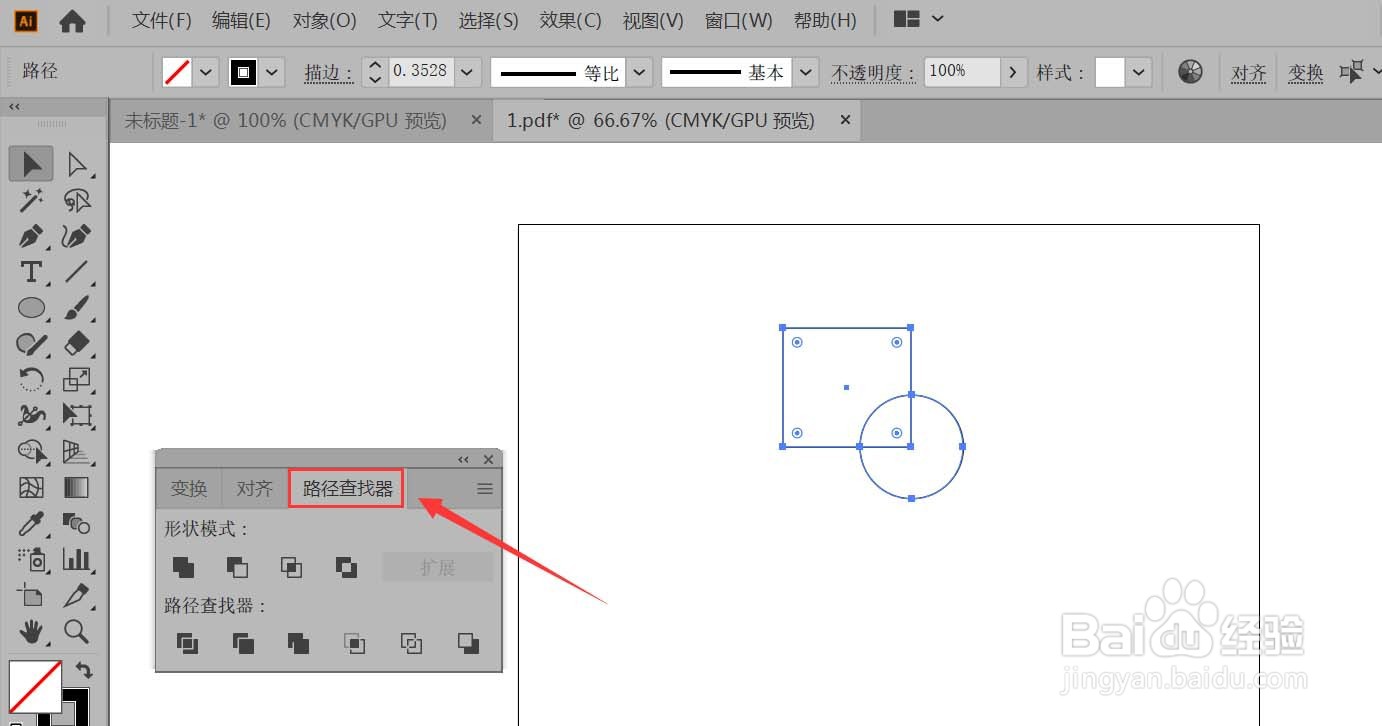The width and height of the screenshot is (1382, 726).
Task: Open the 窗口(W) menu
Action: coord(738,20)
